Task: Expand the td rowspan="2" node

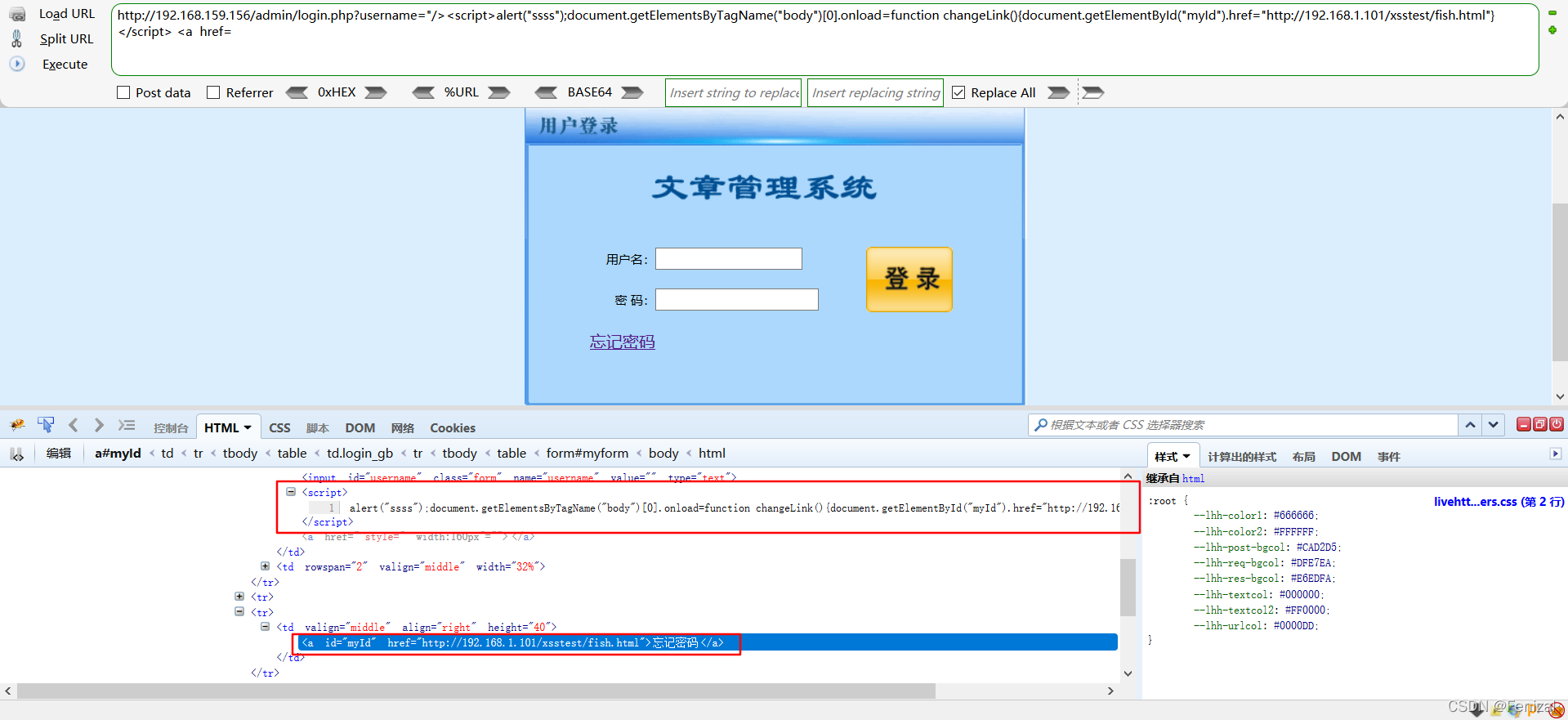Action: click(x=265, y=566)
